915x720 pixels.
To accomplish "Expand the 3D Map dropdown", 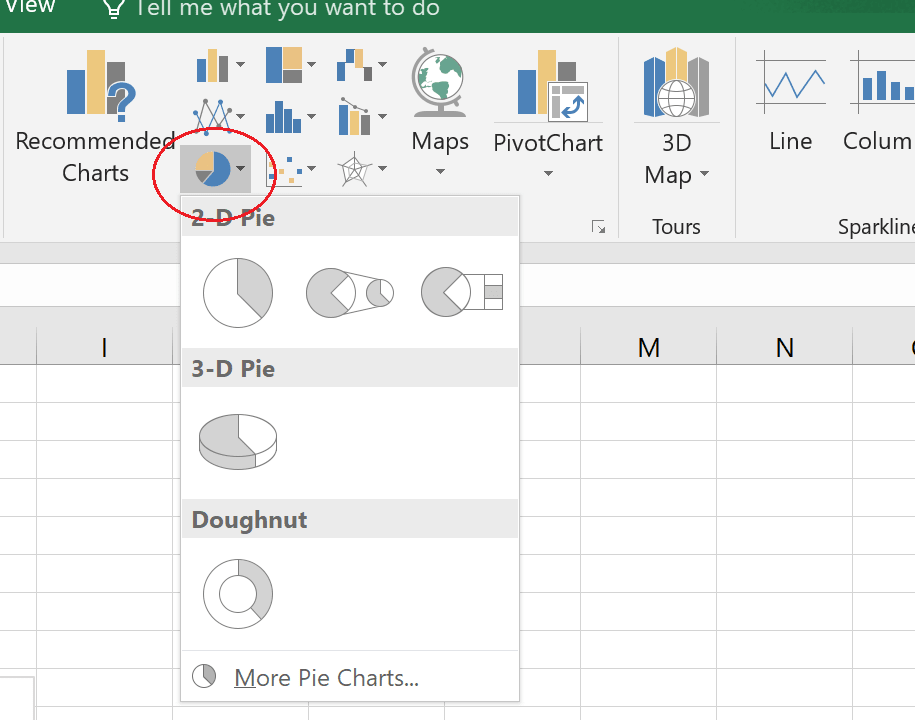I will (676, 120).
